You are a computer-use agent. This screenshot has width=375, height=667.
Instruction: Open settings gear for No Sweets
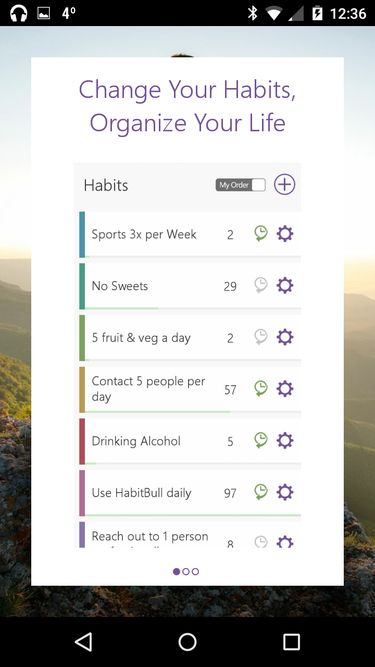(x=285, y=285)
